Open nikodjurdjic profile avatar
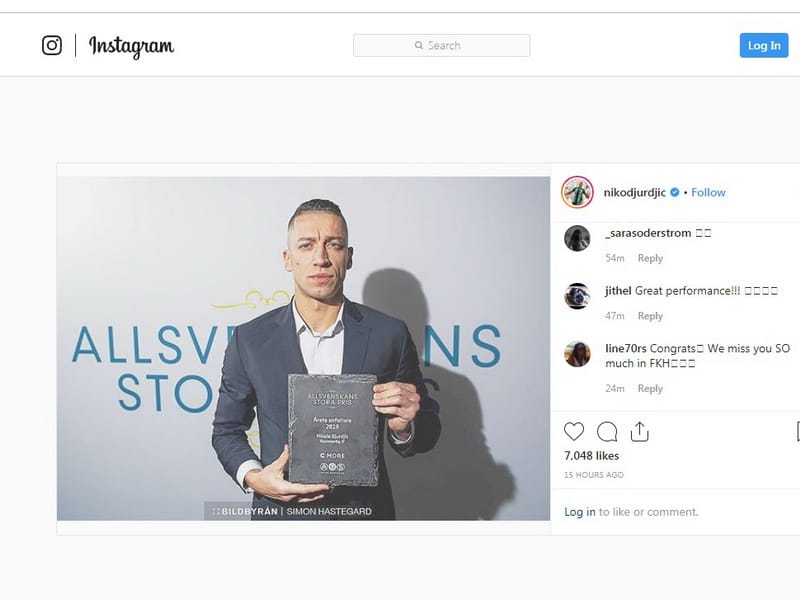The image size is (800, 600). [x=577, y=192]
